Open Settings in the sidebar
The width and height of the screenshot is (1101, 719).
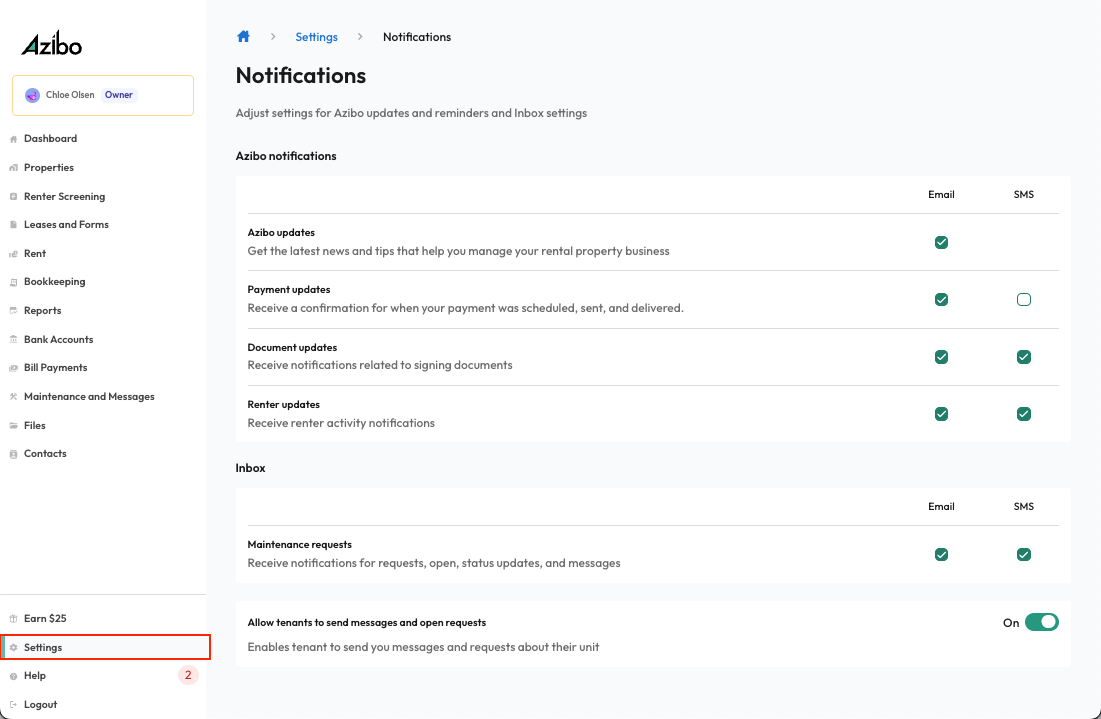[x=103, y=647]
